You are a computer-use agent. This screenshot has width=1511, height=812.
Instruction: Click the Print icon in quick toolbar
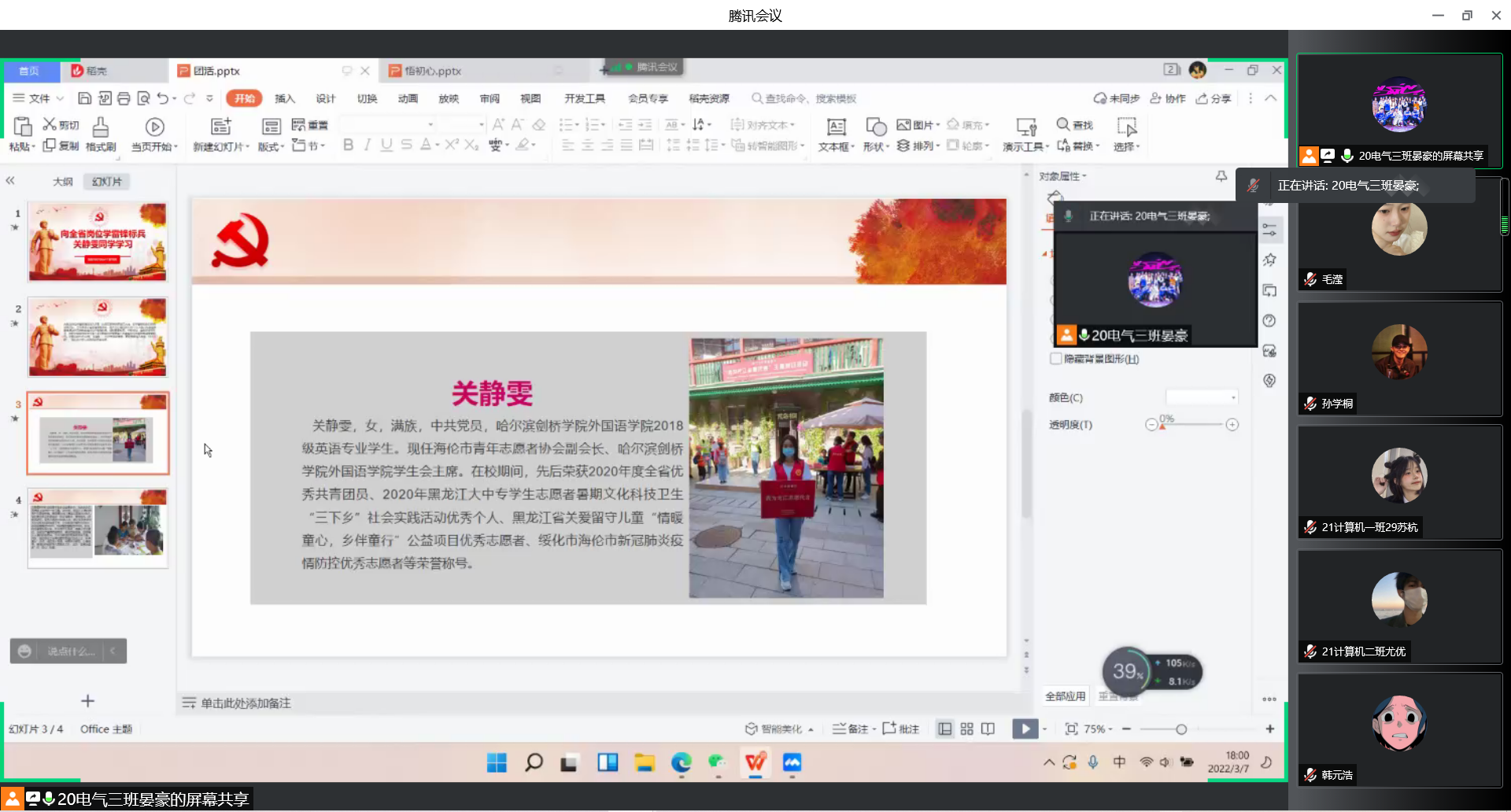[124, 98]
